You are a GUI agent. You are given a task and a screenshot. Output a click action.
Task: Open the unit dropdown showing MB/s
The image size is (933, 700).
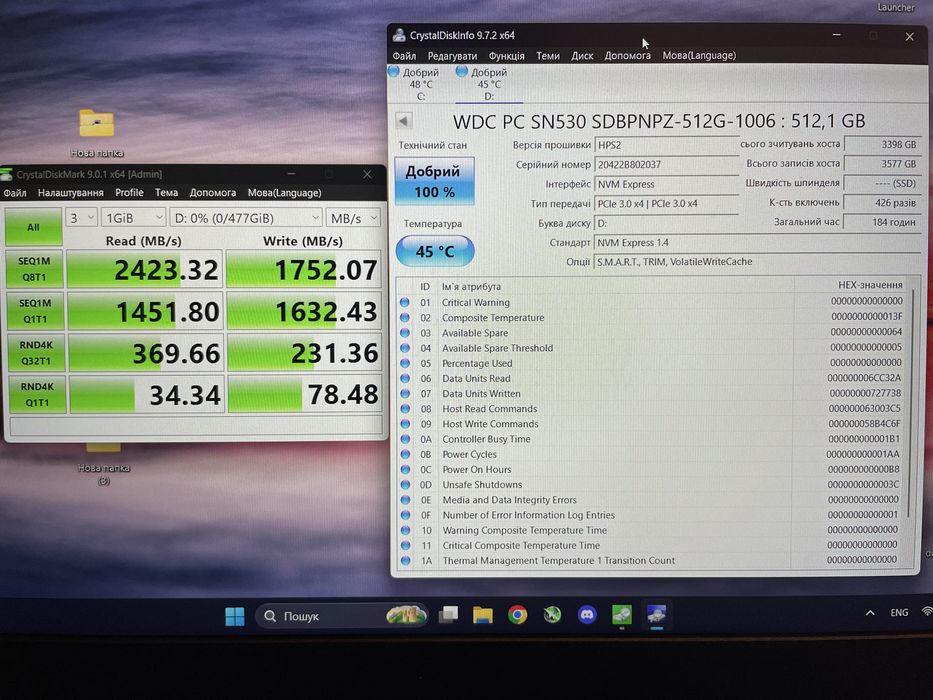353,218
